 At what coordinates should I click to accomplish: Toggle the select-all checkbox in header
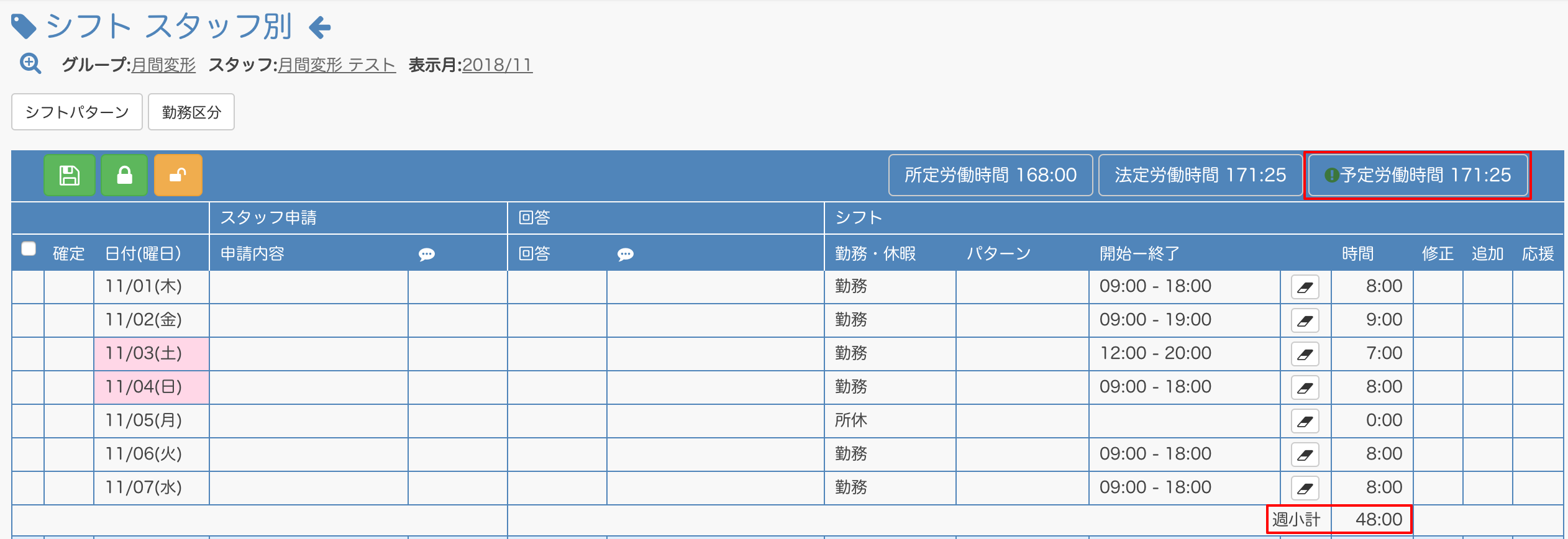[29, 248]
